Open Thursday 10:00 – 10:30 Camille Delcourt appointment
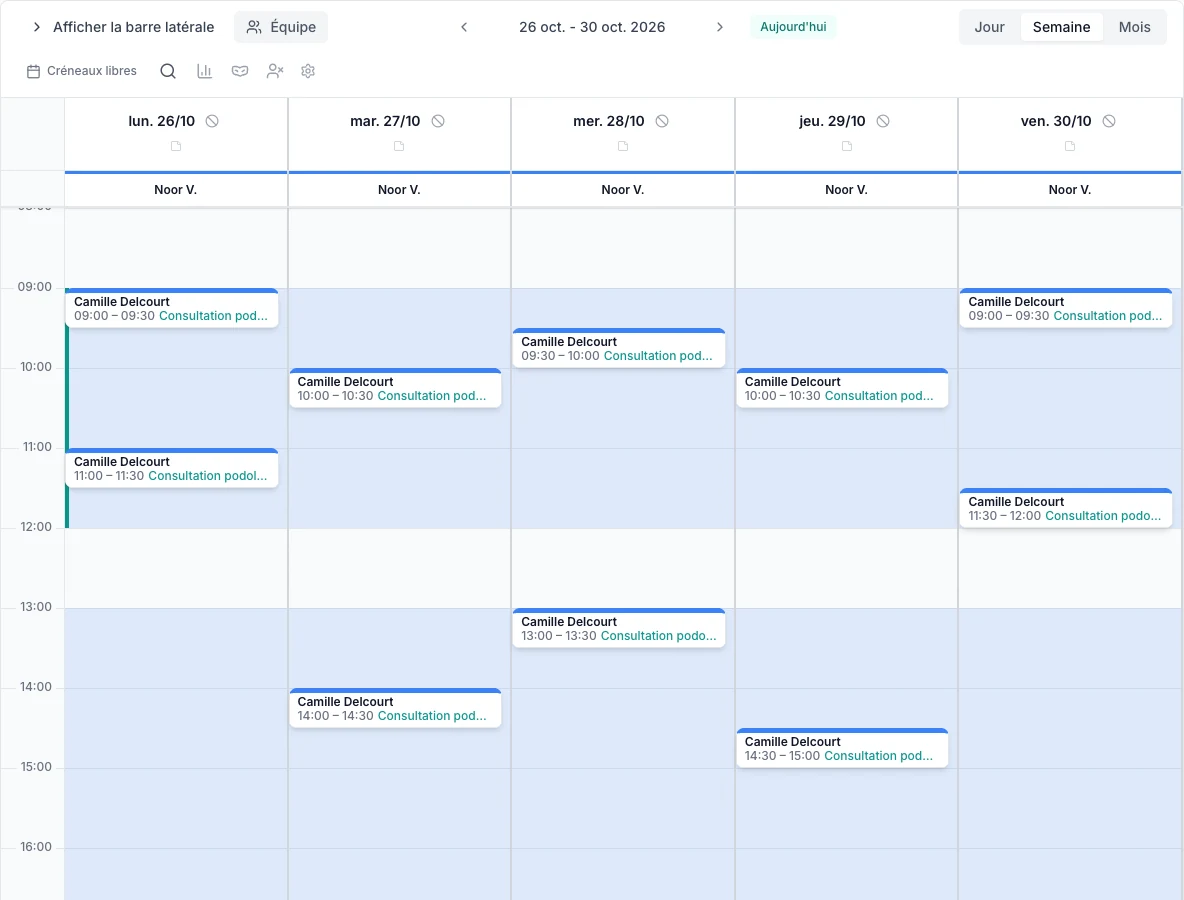 842,388
